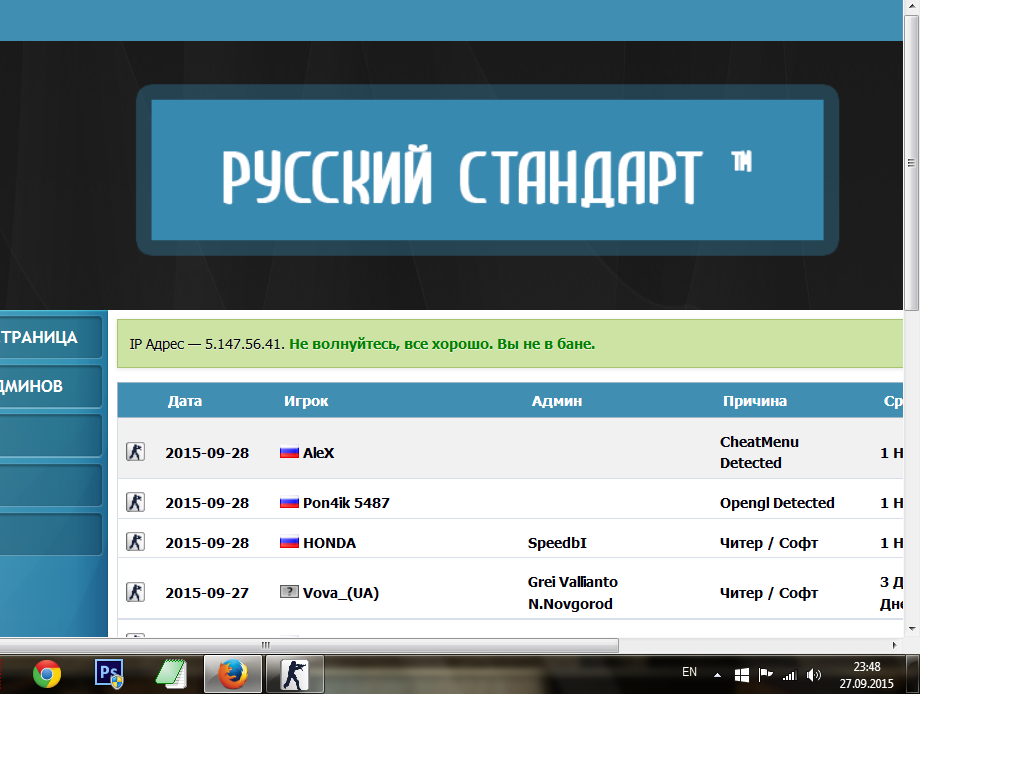Open Photoshop from the taskbar

tap(108, 674)
